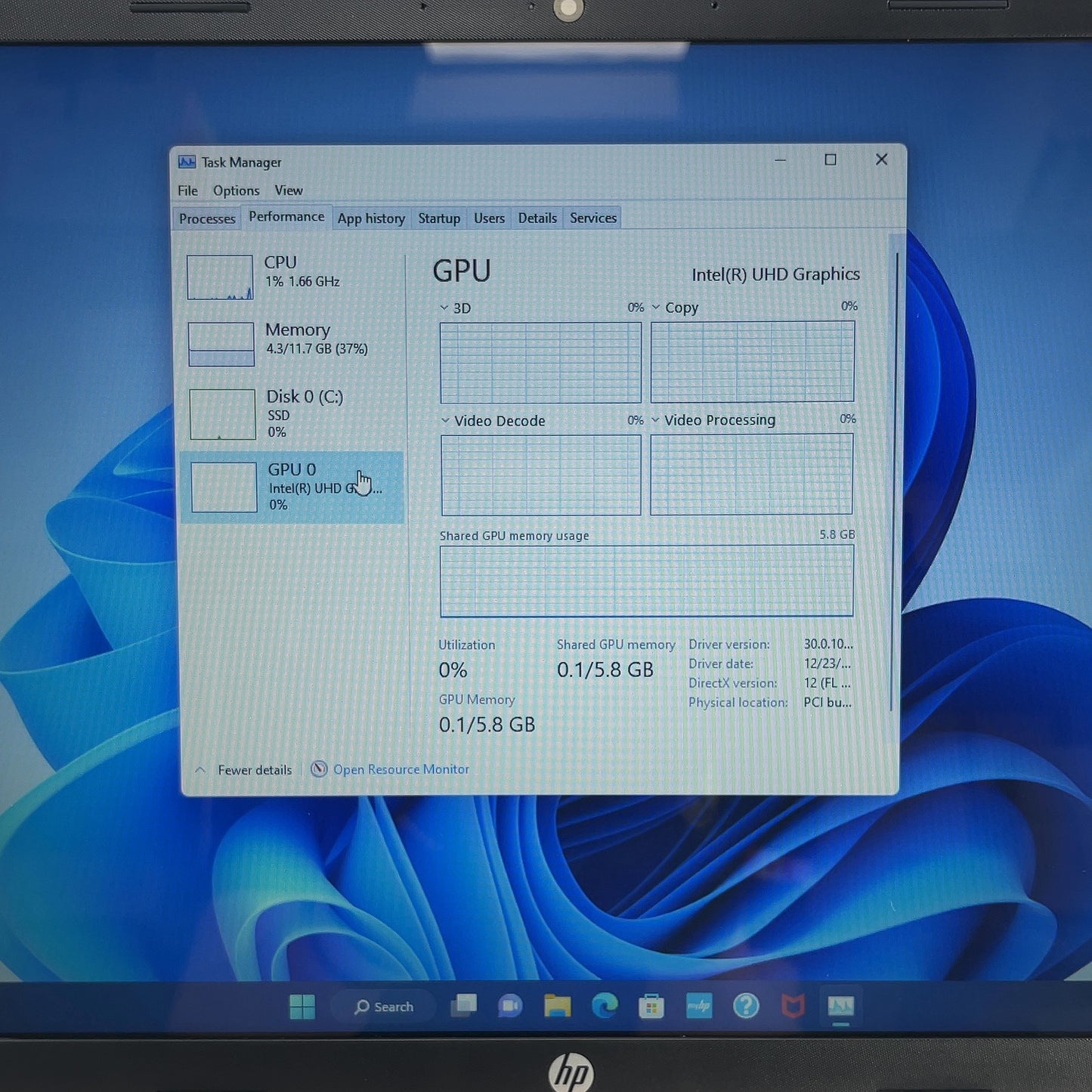Open the myHP app on the taskbar

click(699, 1006)
